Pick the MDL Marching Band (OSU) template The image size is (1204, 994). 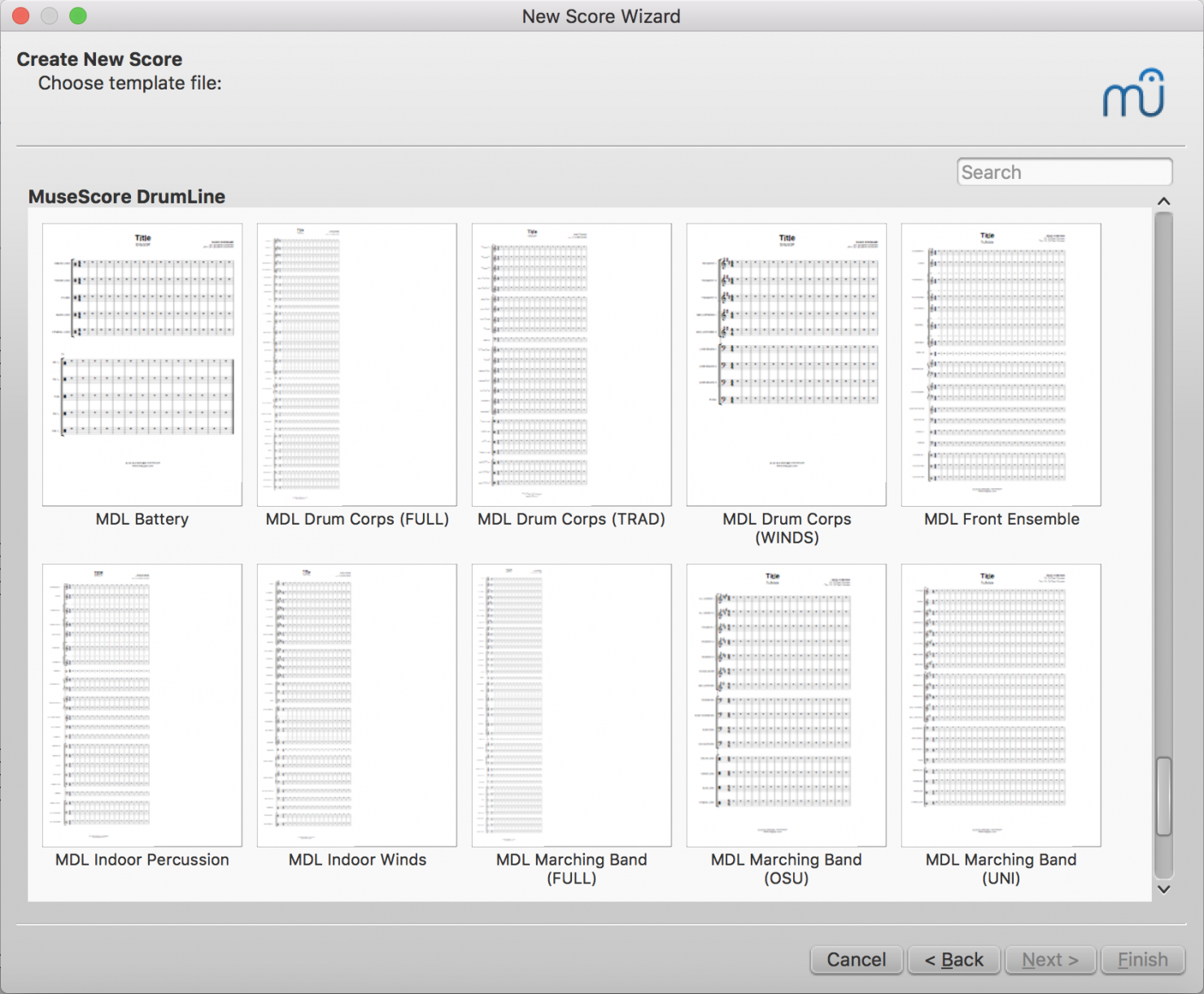pyautogui.click(x=786, y=704)
